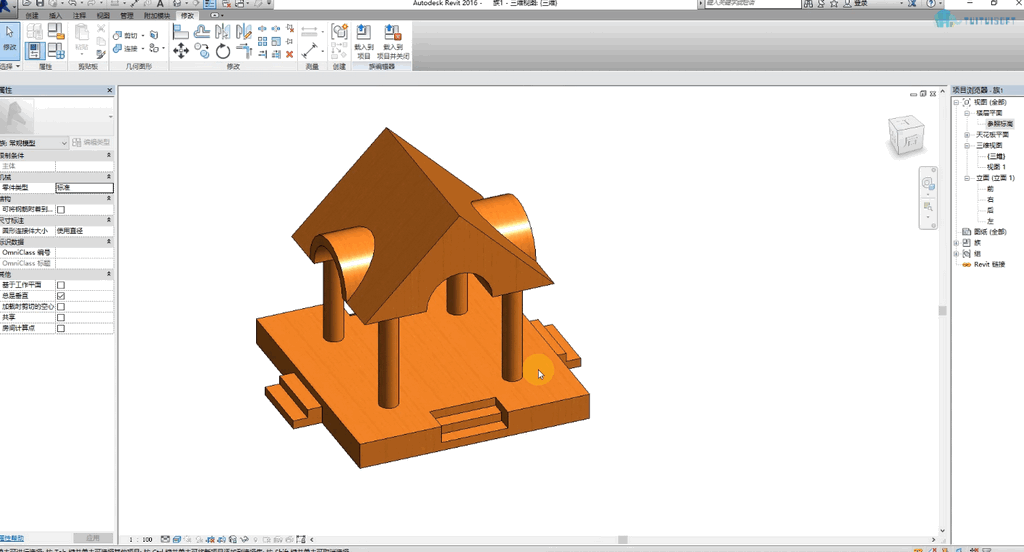This screenshot has width=1024, height=552.
Task: Collapse the Views (all) tree node
Action: [956, 103]
